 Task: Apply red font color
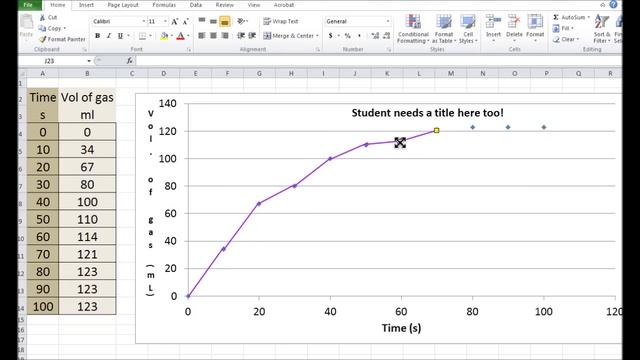pos(181,36)
